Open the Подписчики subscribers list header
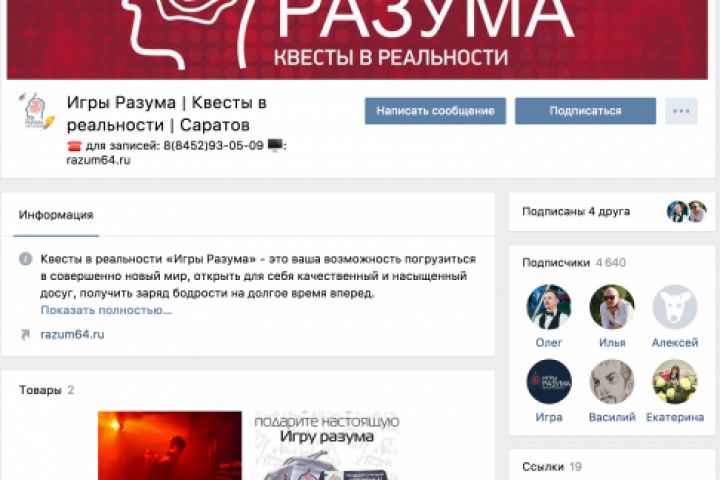The image size is (720, 480). [x=574, y=263]
